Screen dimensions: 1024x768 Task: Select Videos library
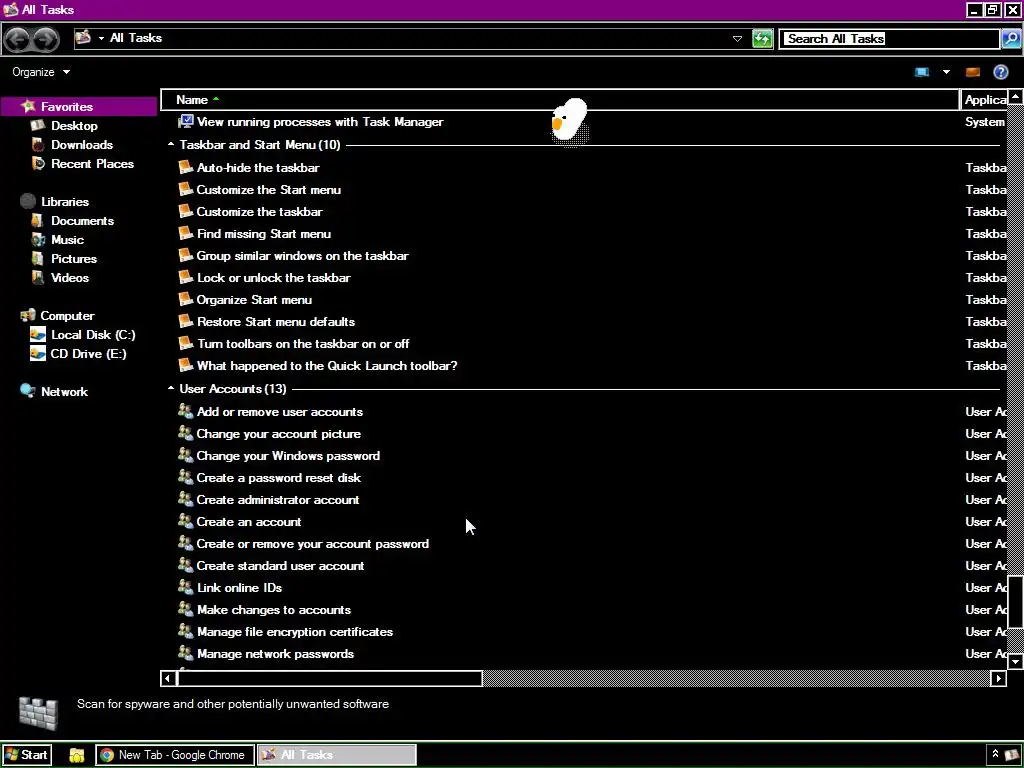(x=70, y=278)
